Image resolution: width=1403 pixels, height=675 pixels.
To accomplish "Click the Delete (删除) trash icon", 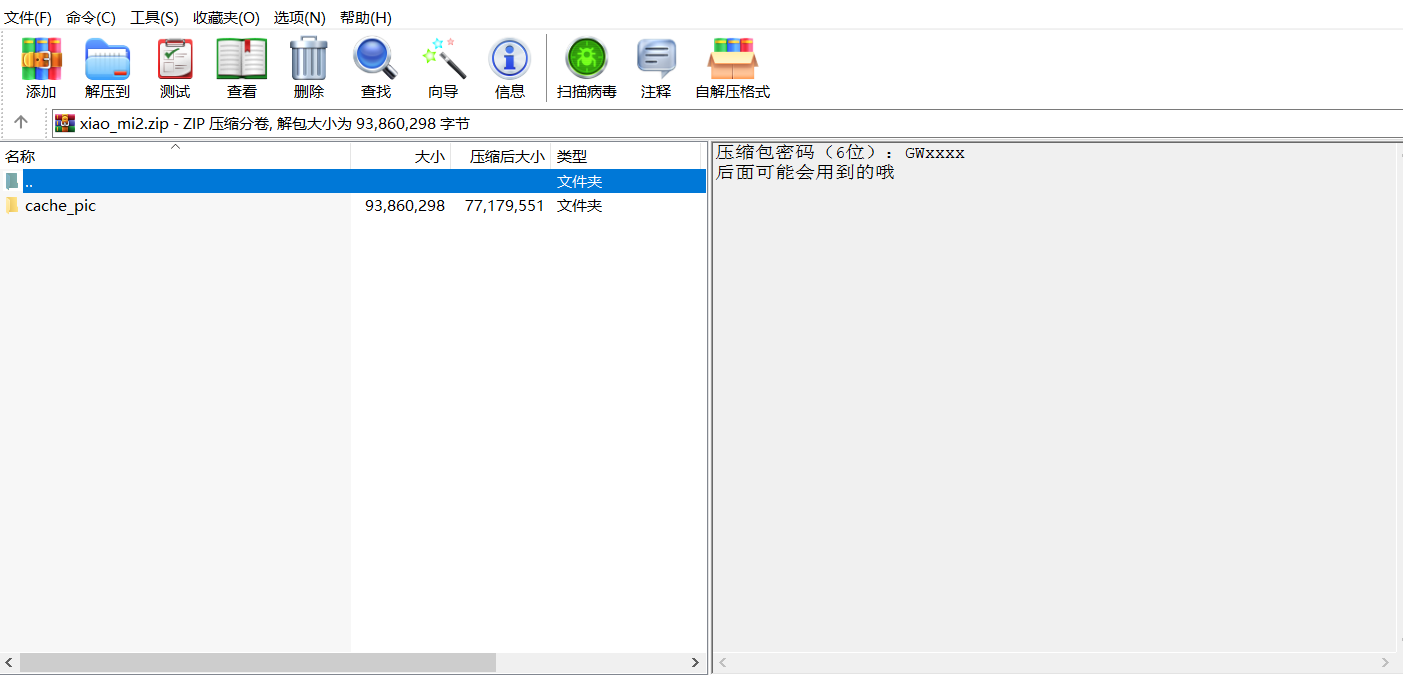I will coord(309,60).
